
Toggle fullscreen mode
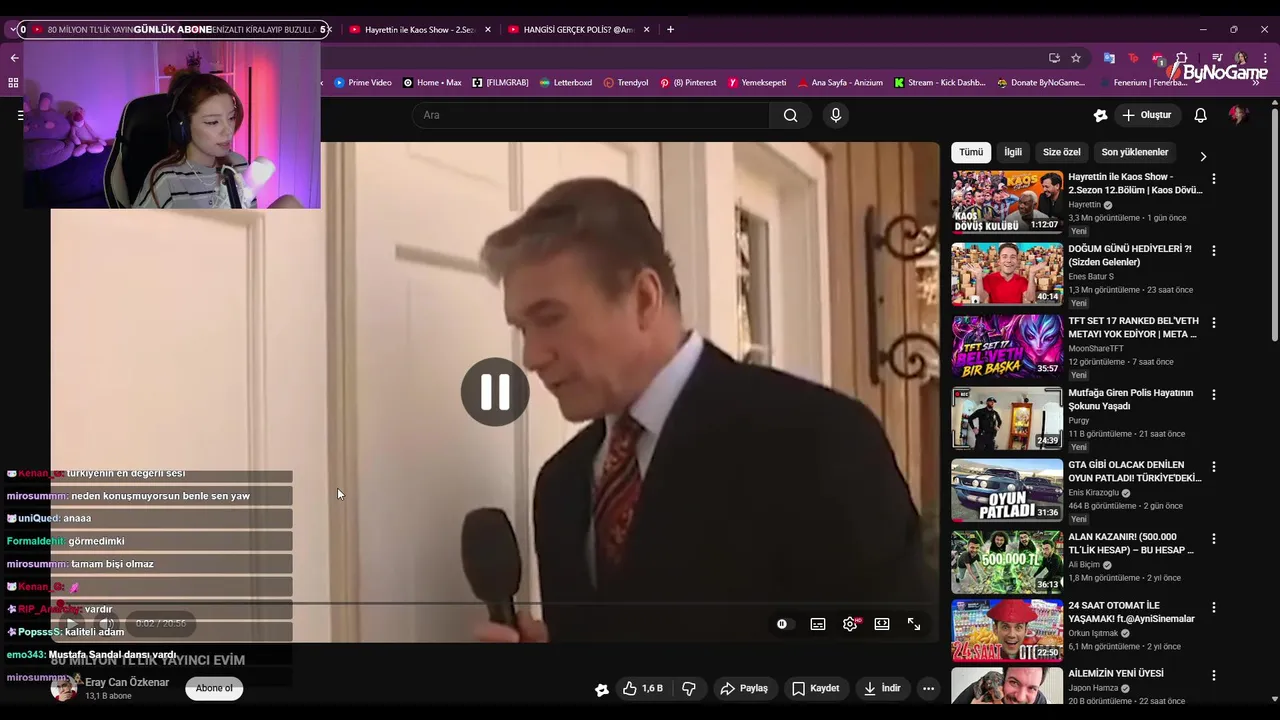pyautogui.click(x=914, y=624)
